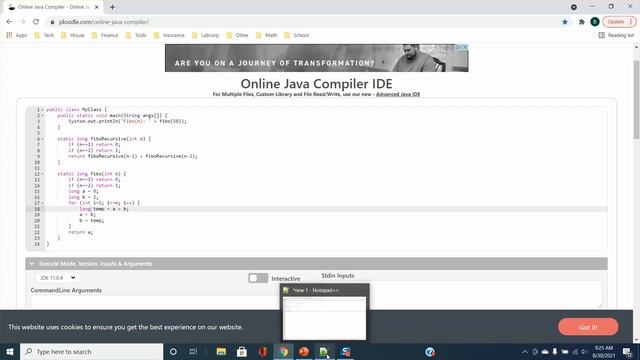This screenshot has width=640, height=360.
Task: Click the Chrome Update button
Action: click(x=616, y=22)
